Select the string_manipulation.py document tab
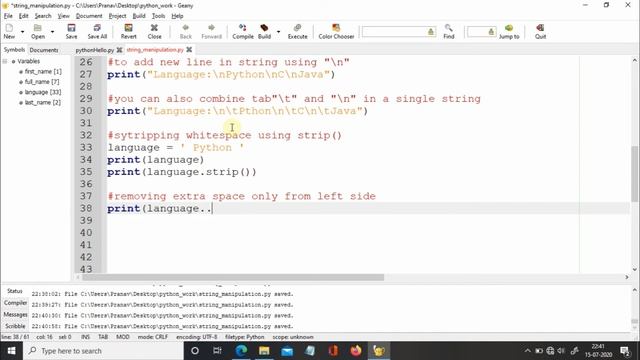The height and width of the screenshot is (360, 640). point(155,50)
